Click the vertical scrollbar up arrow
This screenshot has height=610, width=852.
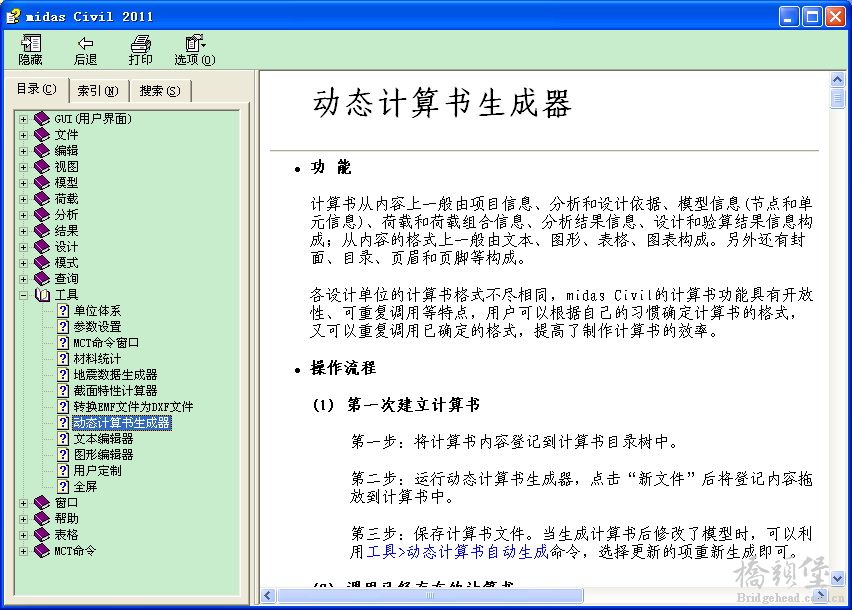(837, 80)
